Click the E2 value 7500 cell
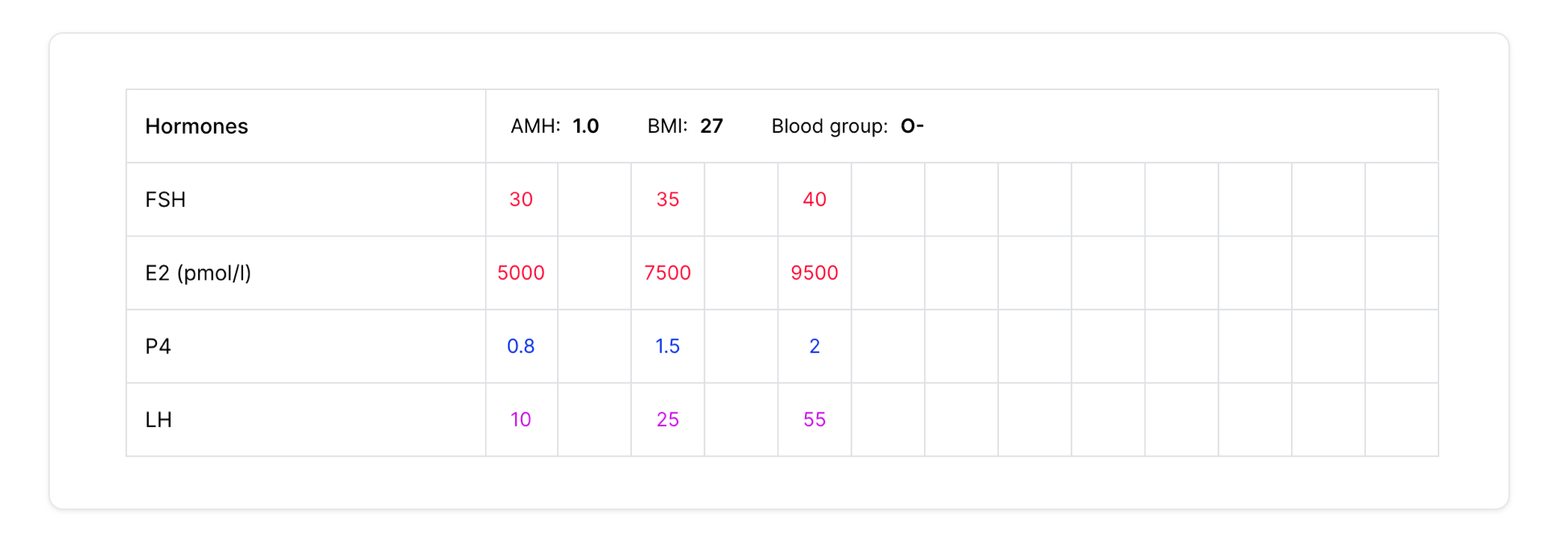The image size is (1568, 539). click(x=667, y=273)
